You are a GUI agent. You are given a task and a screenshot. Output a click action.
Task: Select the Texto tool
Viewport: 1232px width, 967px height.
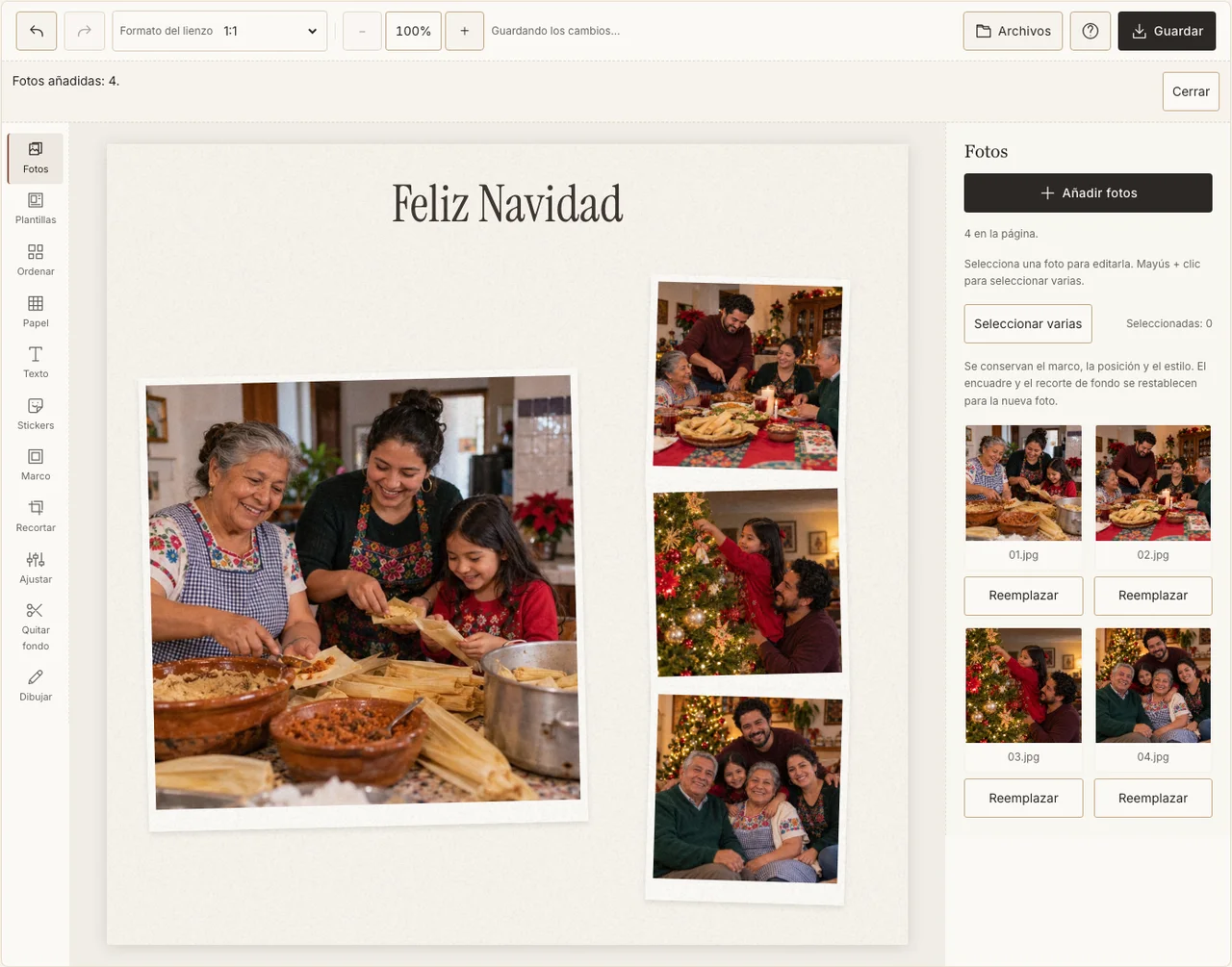coord(36,363)
